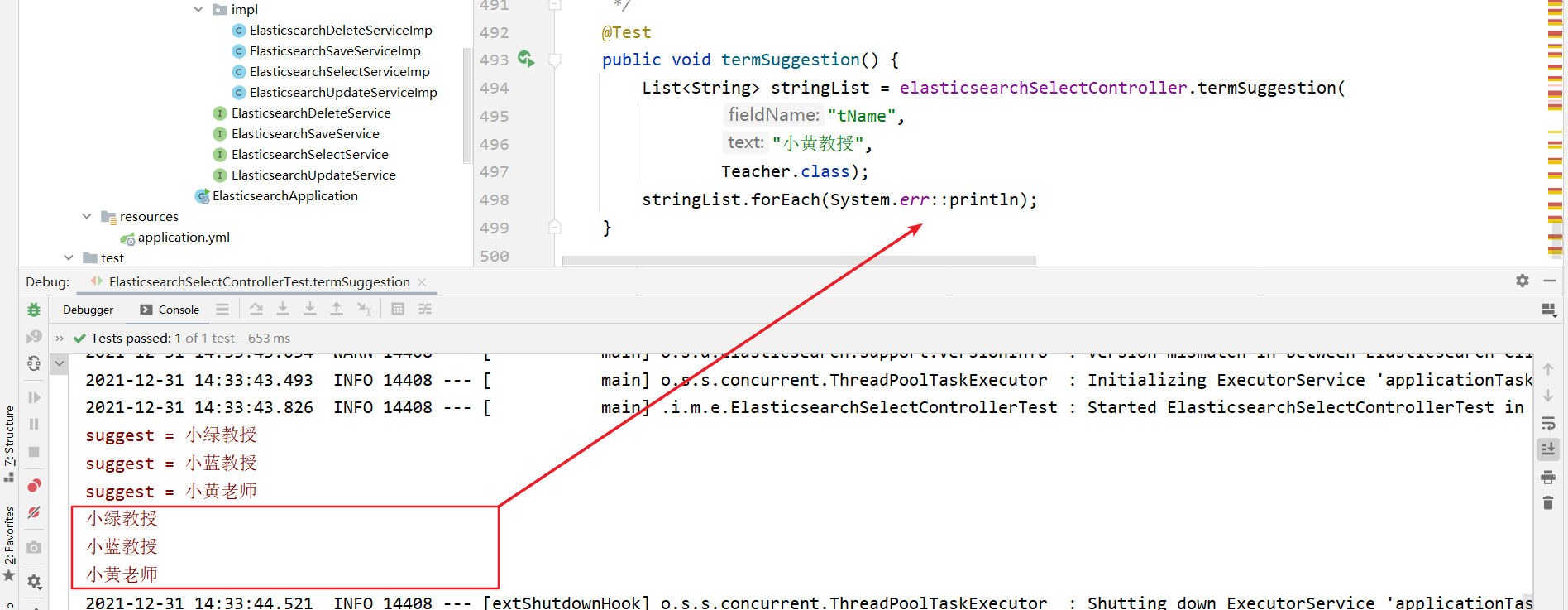The width and height of the screenshot is (1568, 610).
Task: Click the Resume Program icon
Action: point(34,397)
